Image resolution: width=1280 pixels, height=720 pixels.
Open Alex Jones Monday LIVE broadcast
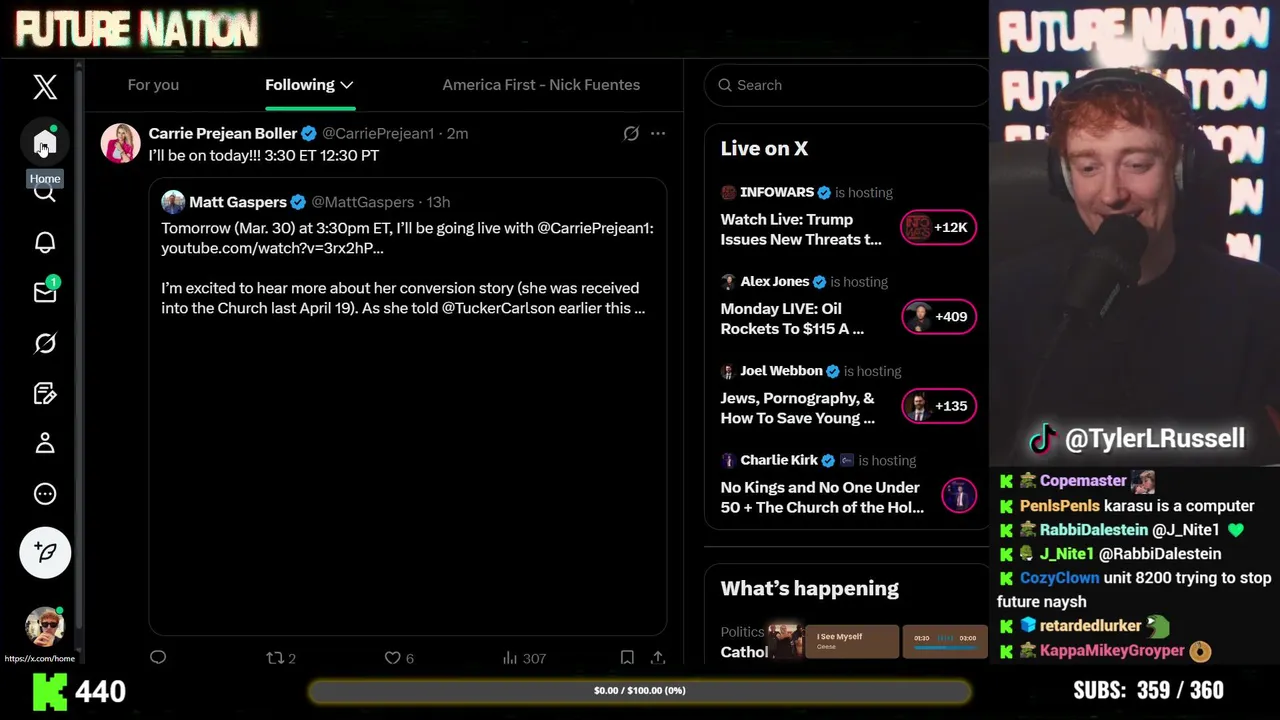coord(792,318)
